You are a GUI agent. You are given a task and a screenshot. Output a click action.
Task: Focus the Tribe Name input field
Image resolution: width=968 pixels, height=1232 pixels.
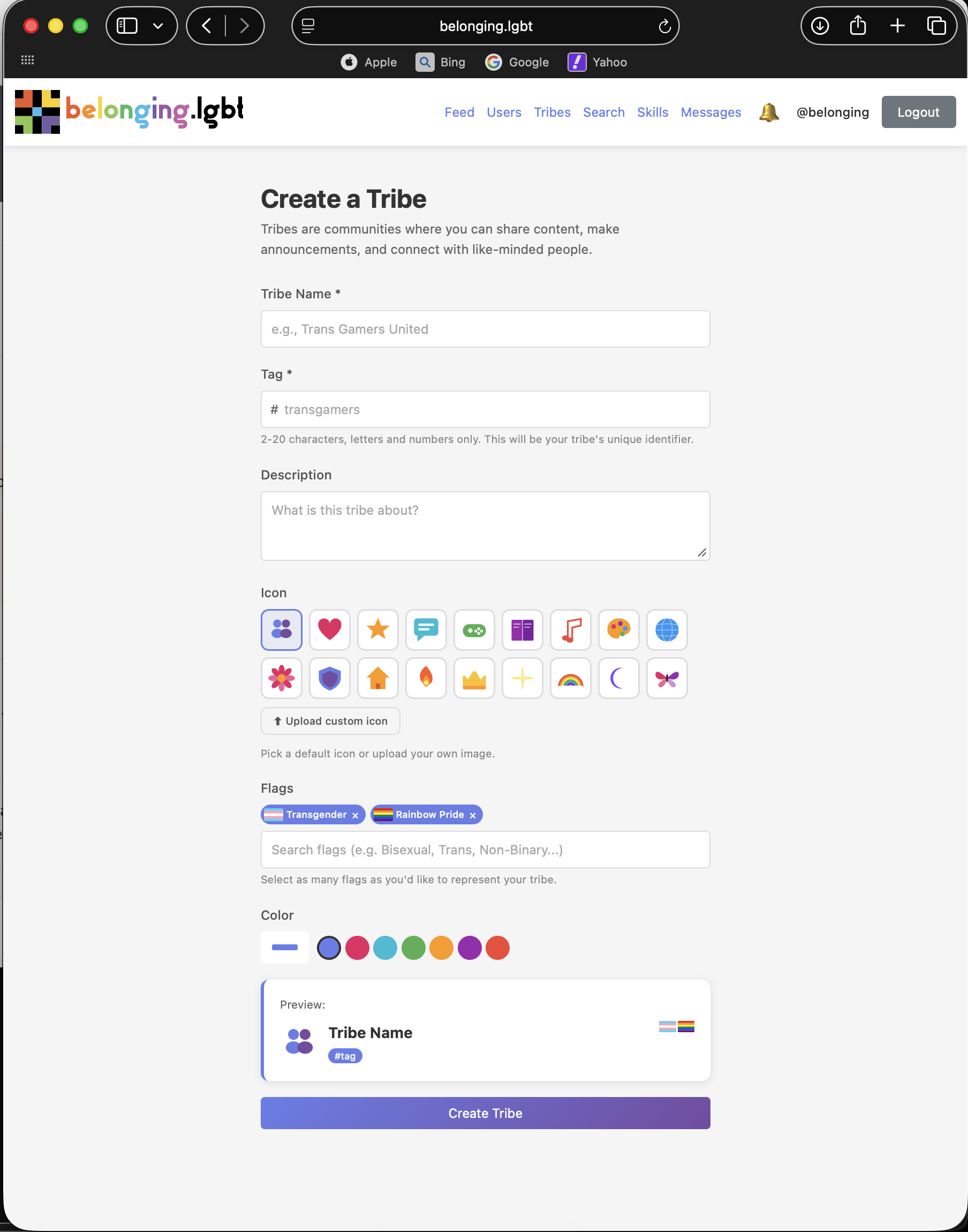tap(485, 329)
